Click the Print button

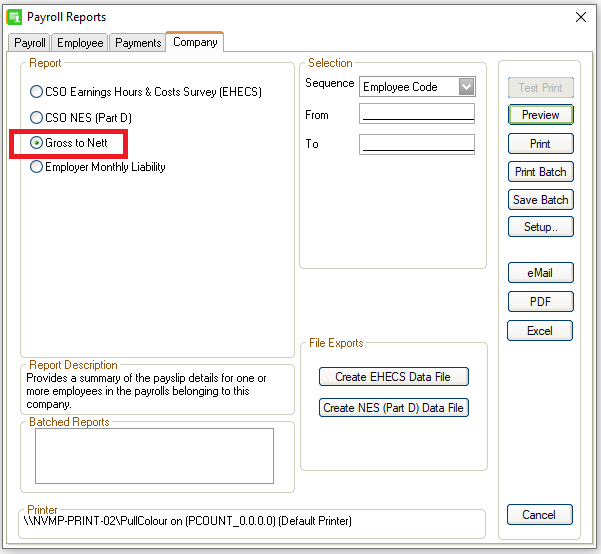(x=540, y=144)
